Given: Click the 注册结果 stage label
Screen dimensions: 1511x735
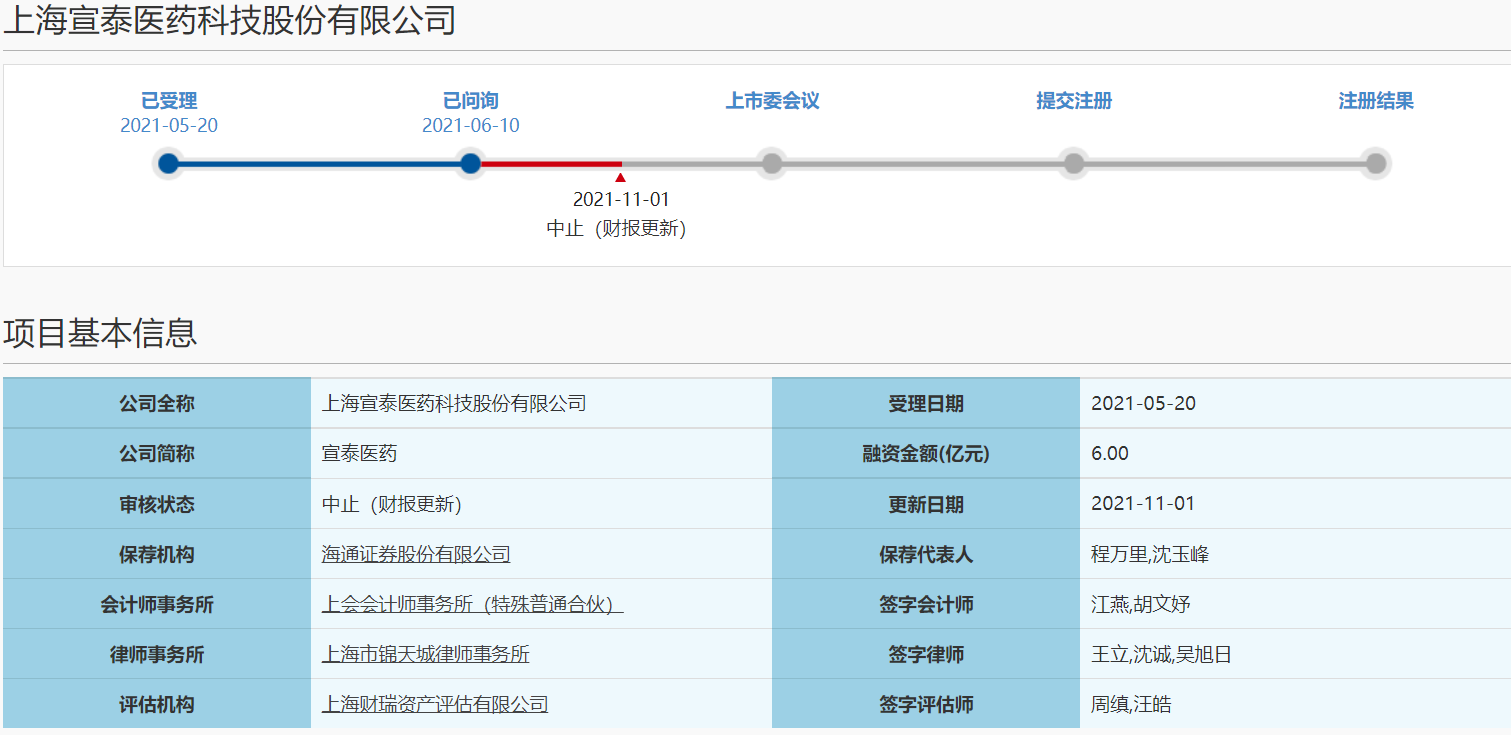Looking at the screenshot, I should tap(1376, 101).
